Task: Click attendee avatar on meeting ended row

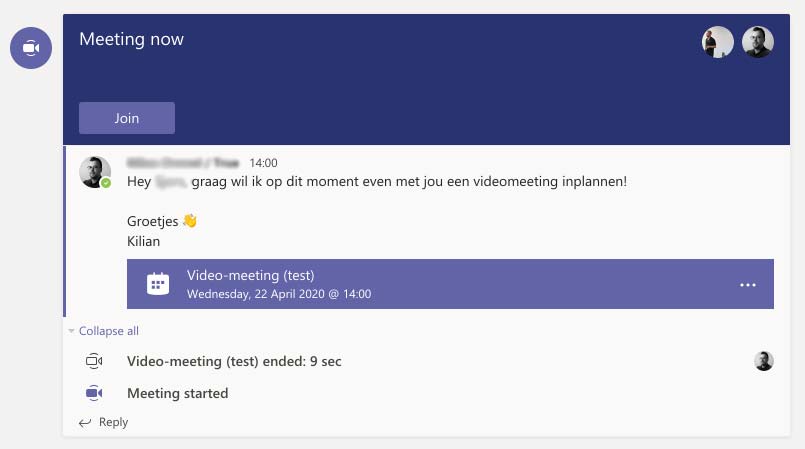Action: (x=764, y=361)
